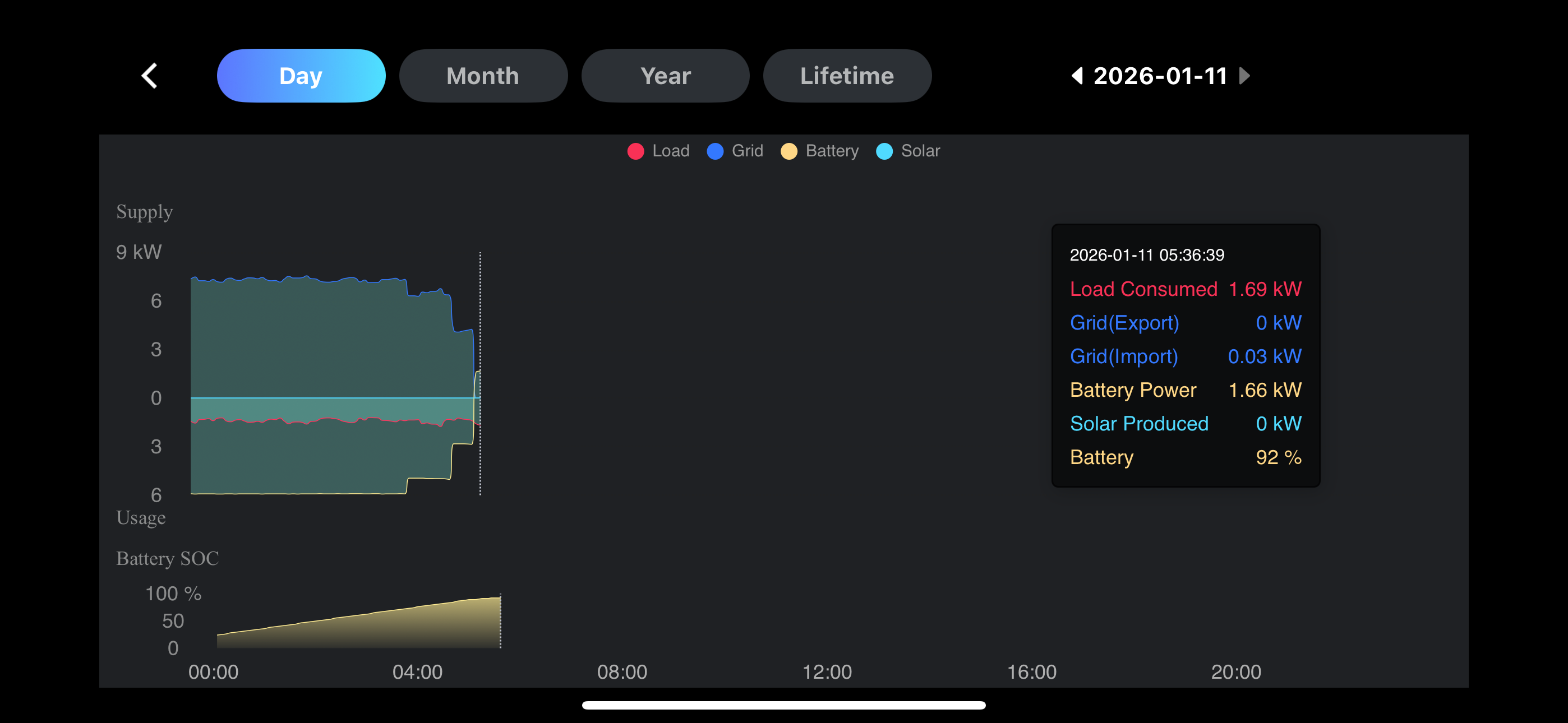
Task: Click the Grid legend label
Action: pos(748,151)
